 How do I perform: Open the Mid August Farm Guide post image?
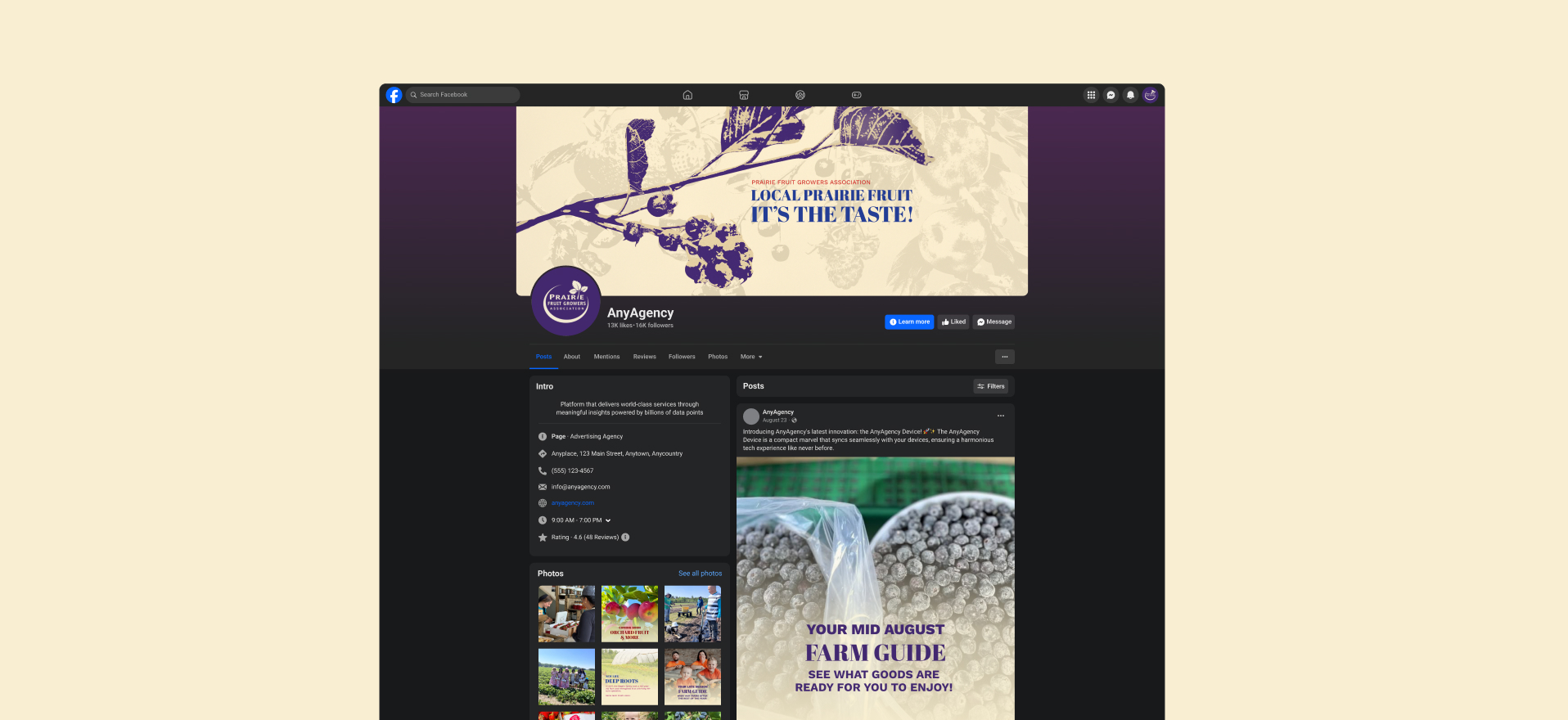876,588
